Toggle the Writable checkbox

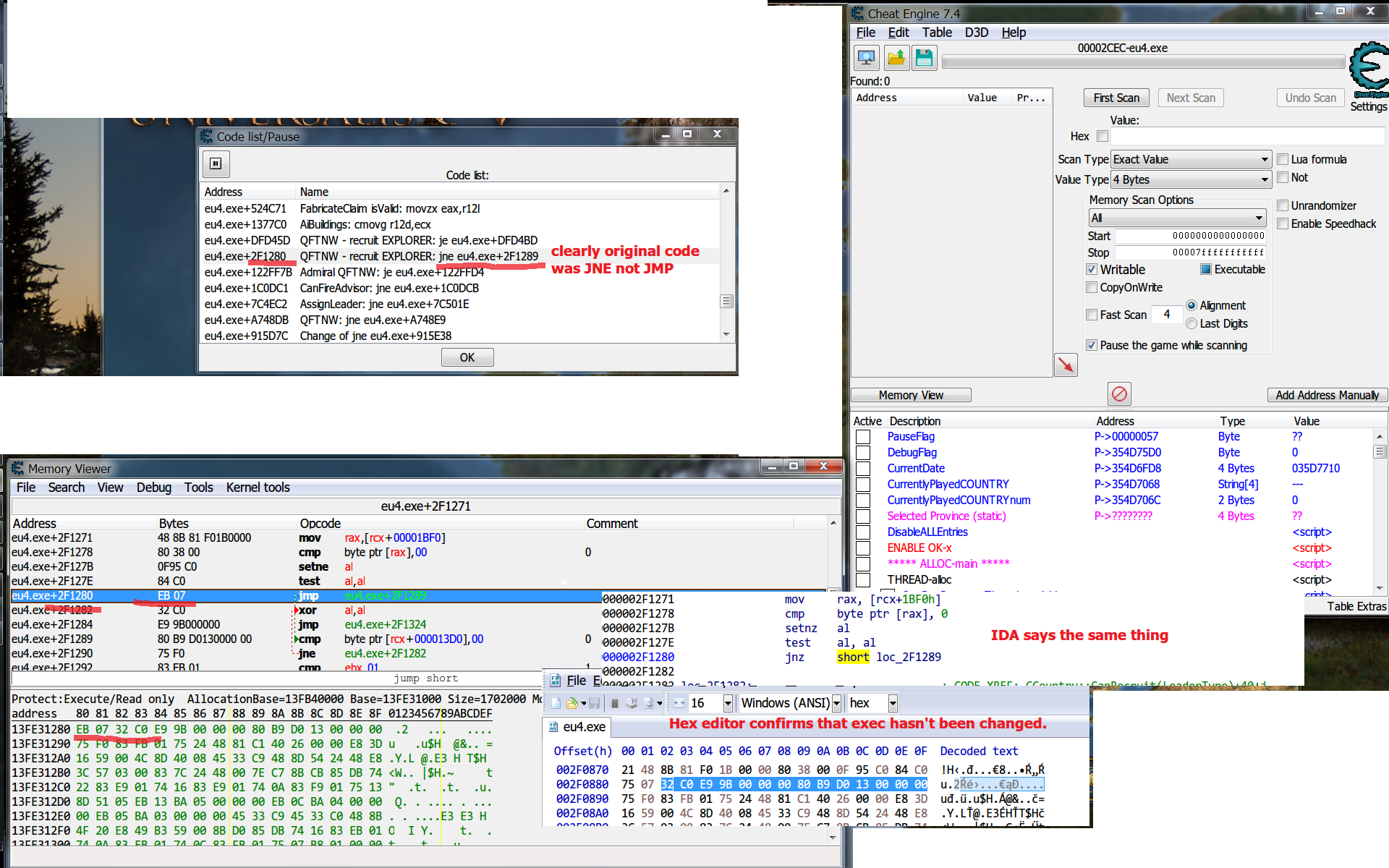click(x=1092, y=269)
